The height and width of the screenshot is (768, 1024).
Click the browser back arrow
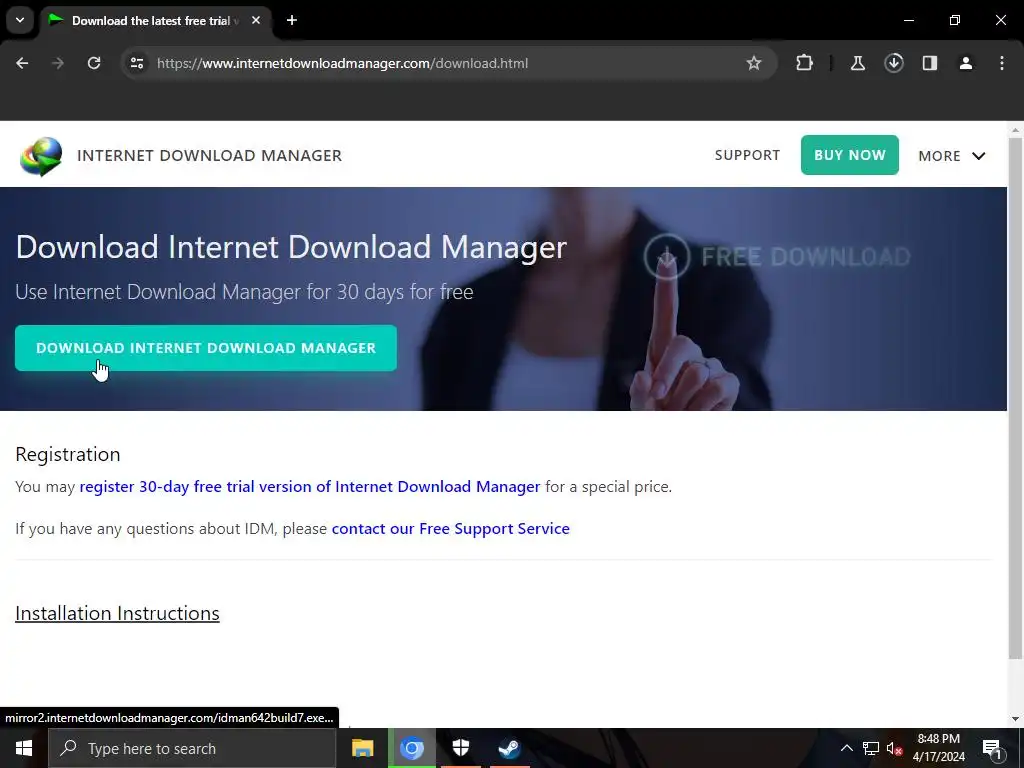(x=22, y=63)
